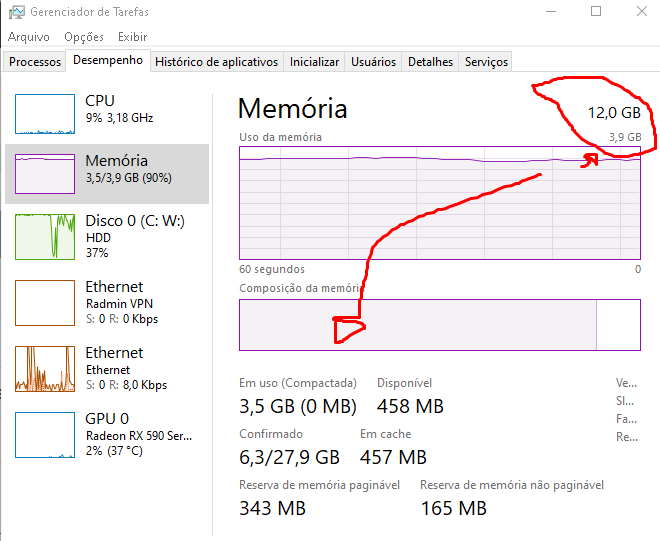Click the Task Manager app icon in title bar
660x541 pixels.
[16, 12]
